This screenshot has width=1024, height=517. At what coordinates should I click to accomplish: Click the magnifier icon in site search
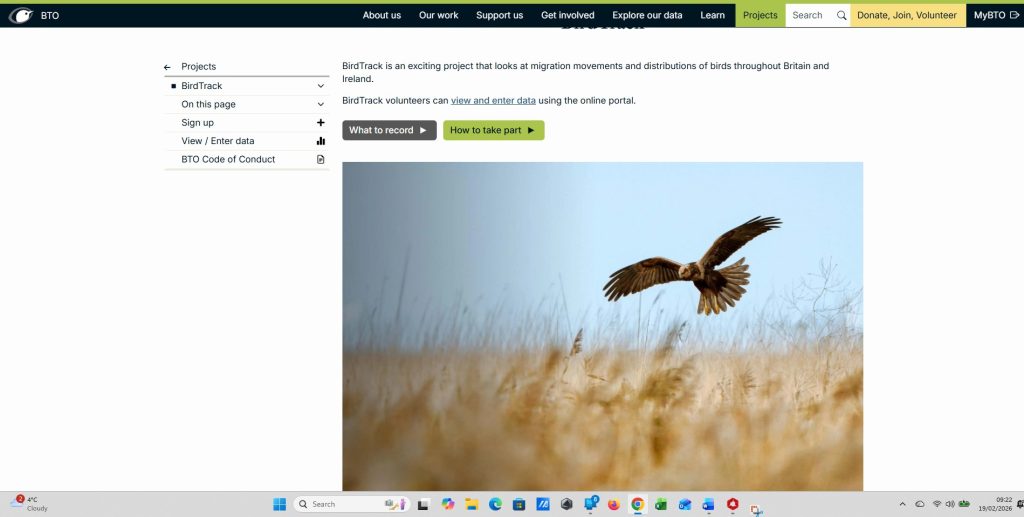[x=841, y=16]
